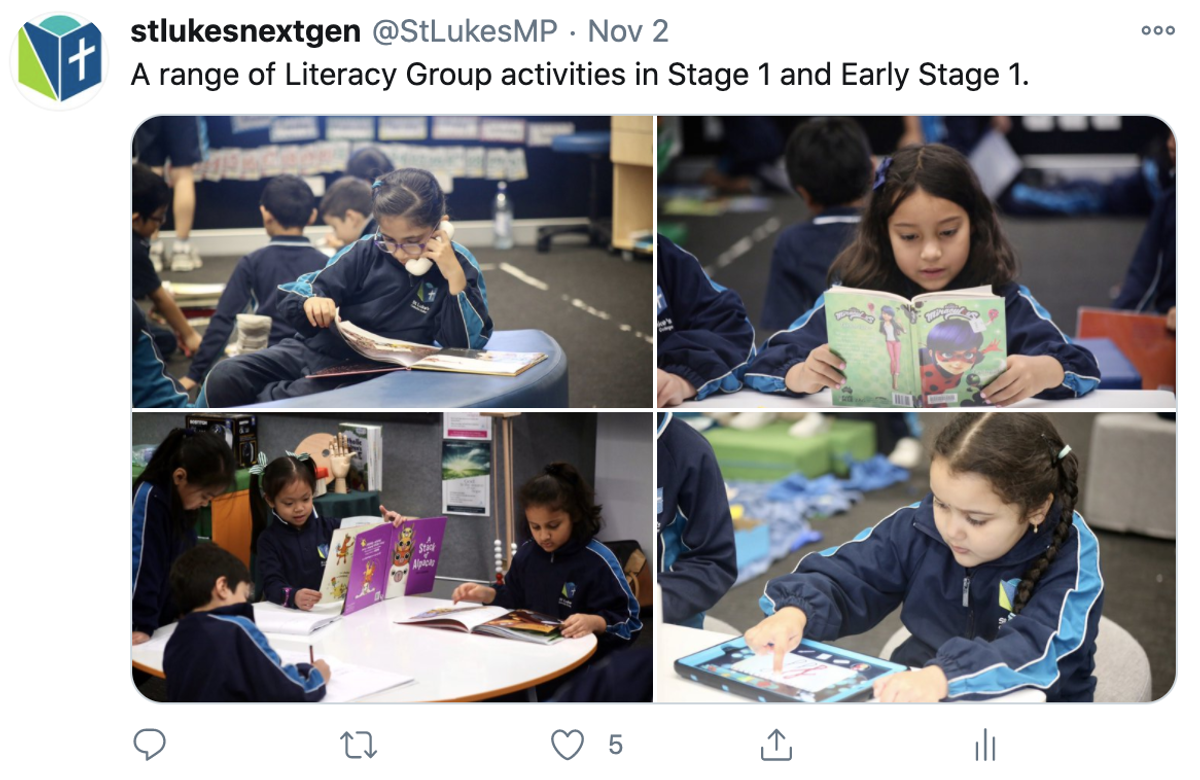Retweet this post using the arrows icon
Viewport: 1200px width, 780px height.
coord(358,744)
